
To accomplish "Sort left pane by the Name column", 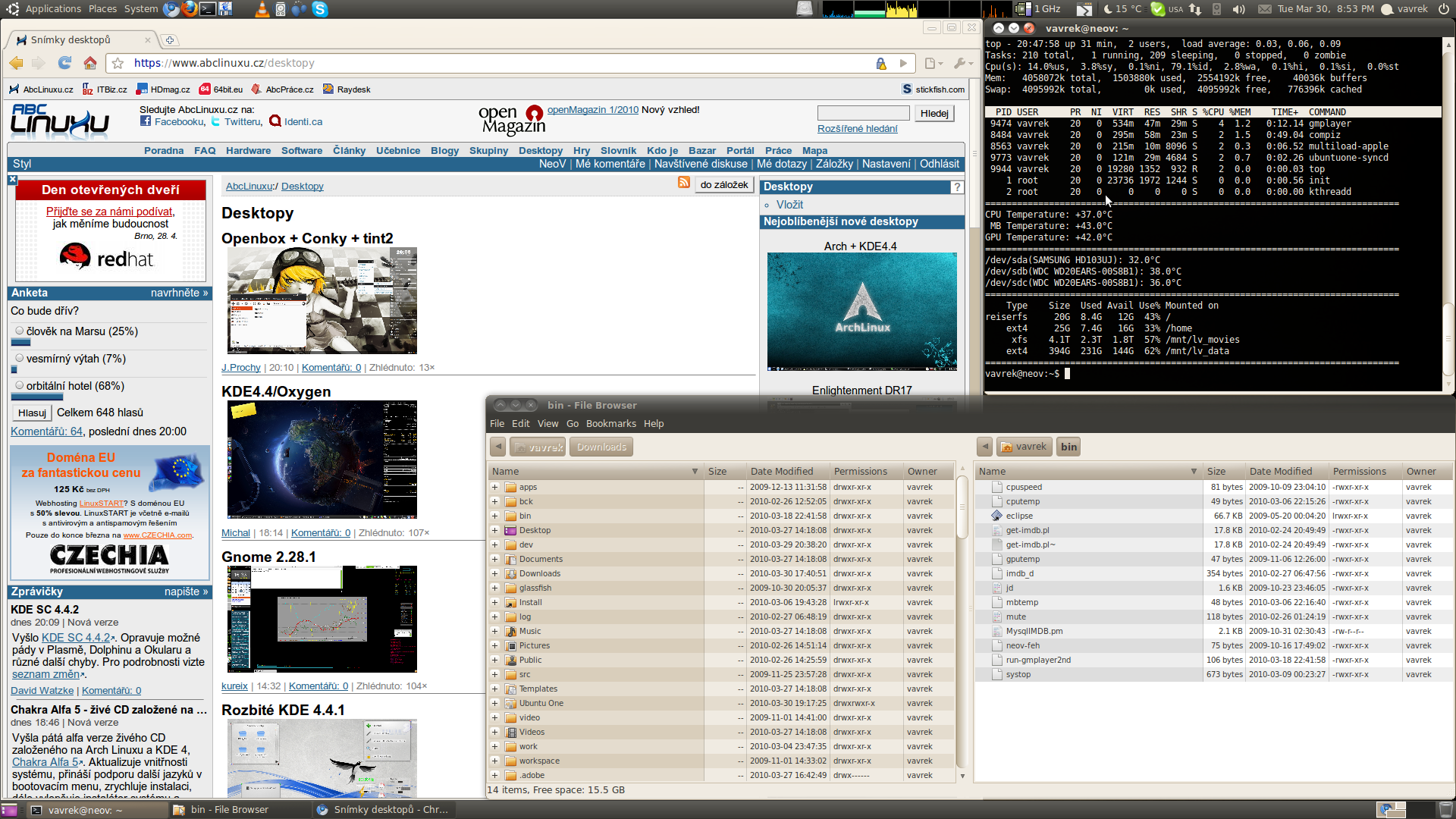I will [595, 472].
